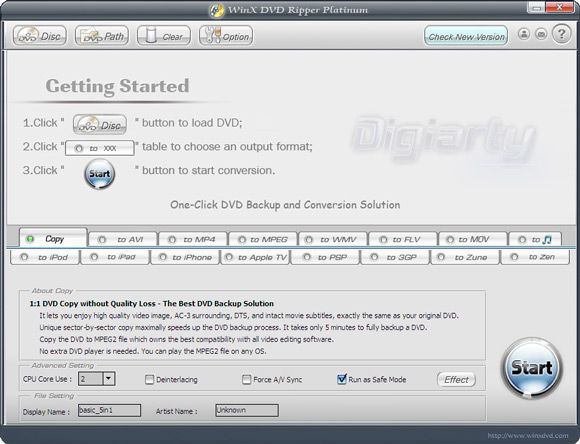This screenshot has height=444, width=580.
Task: Click Check New Version
Action: pyautogui.click(x=466, y=36)
